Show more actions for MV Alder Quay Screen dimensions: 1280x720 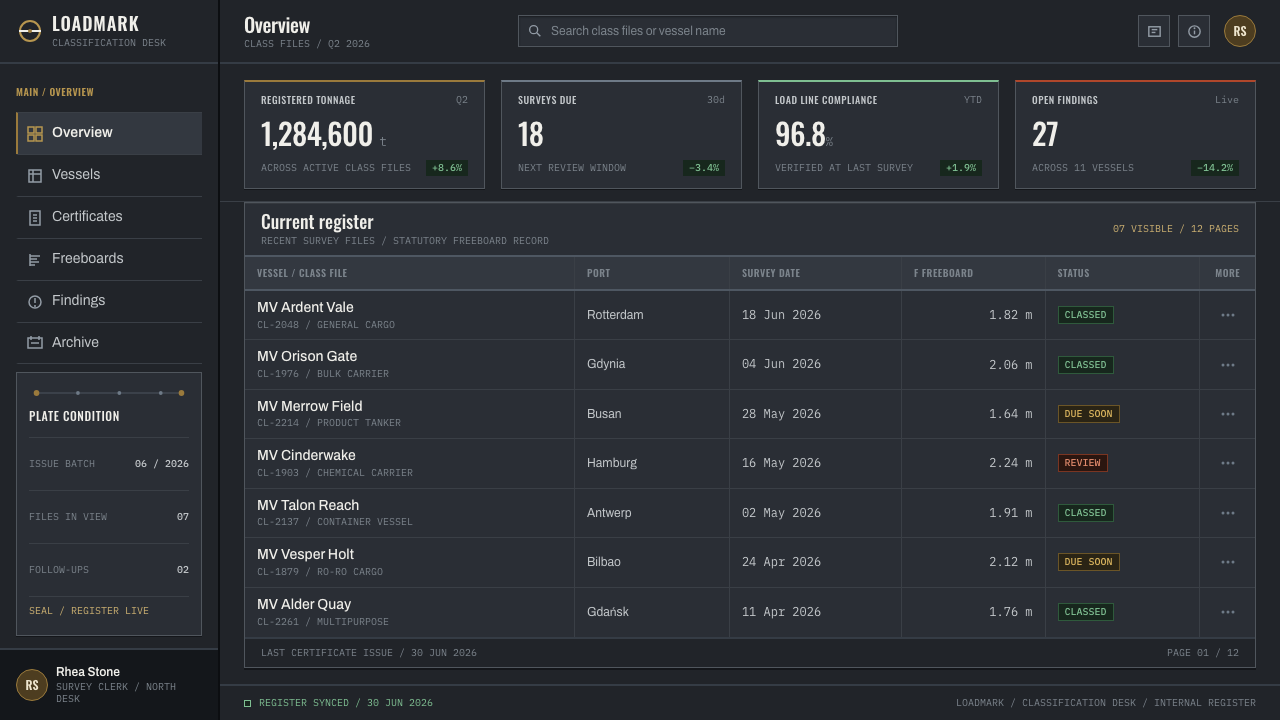pyautogui.click(x=1228, y=612)
